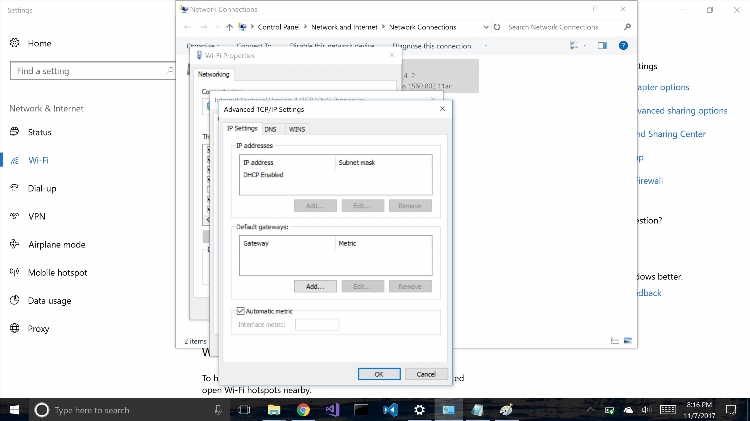Screen dimensions: 750x421
Task: Open the touch keyboard tray icon
Action: tap(668, 410)
